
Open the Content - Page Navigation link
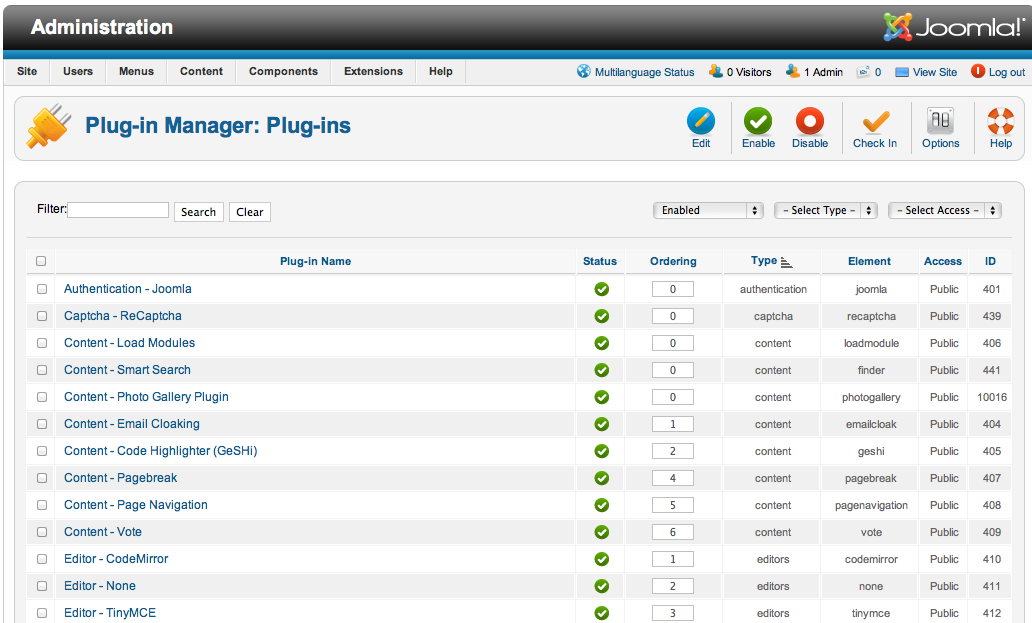coord(136,505)
